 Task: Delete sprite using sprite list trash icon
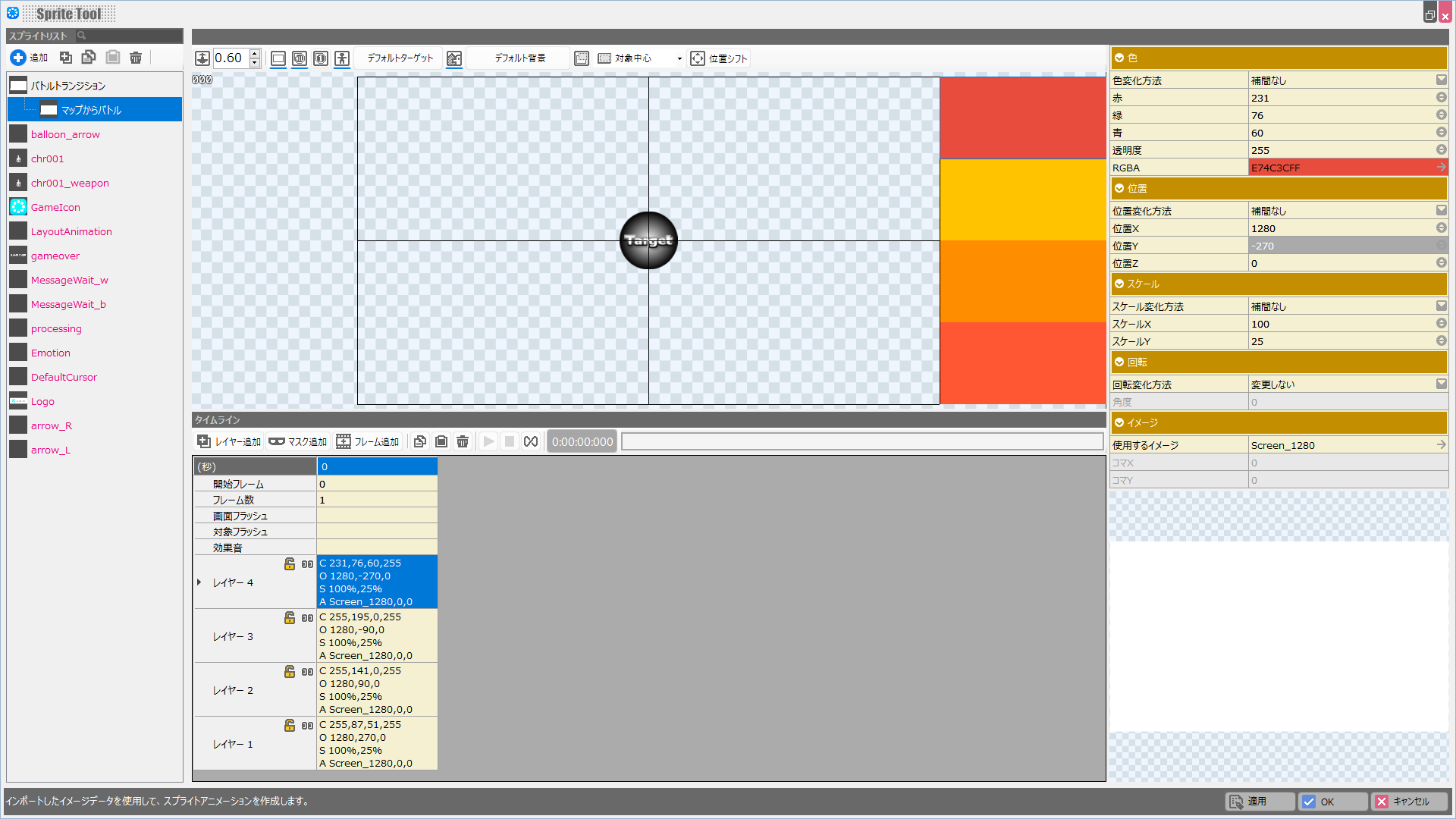(136, 58)
